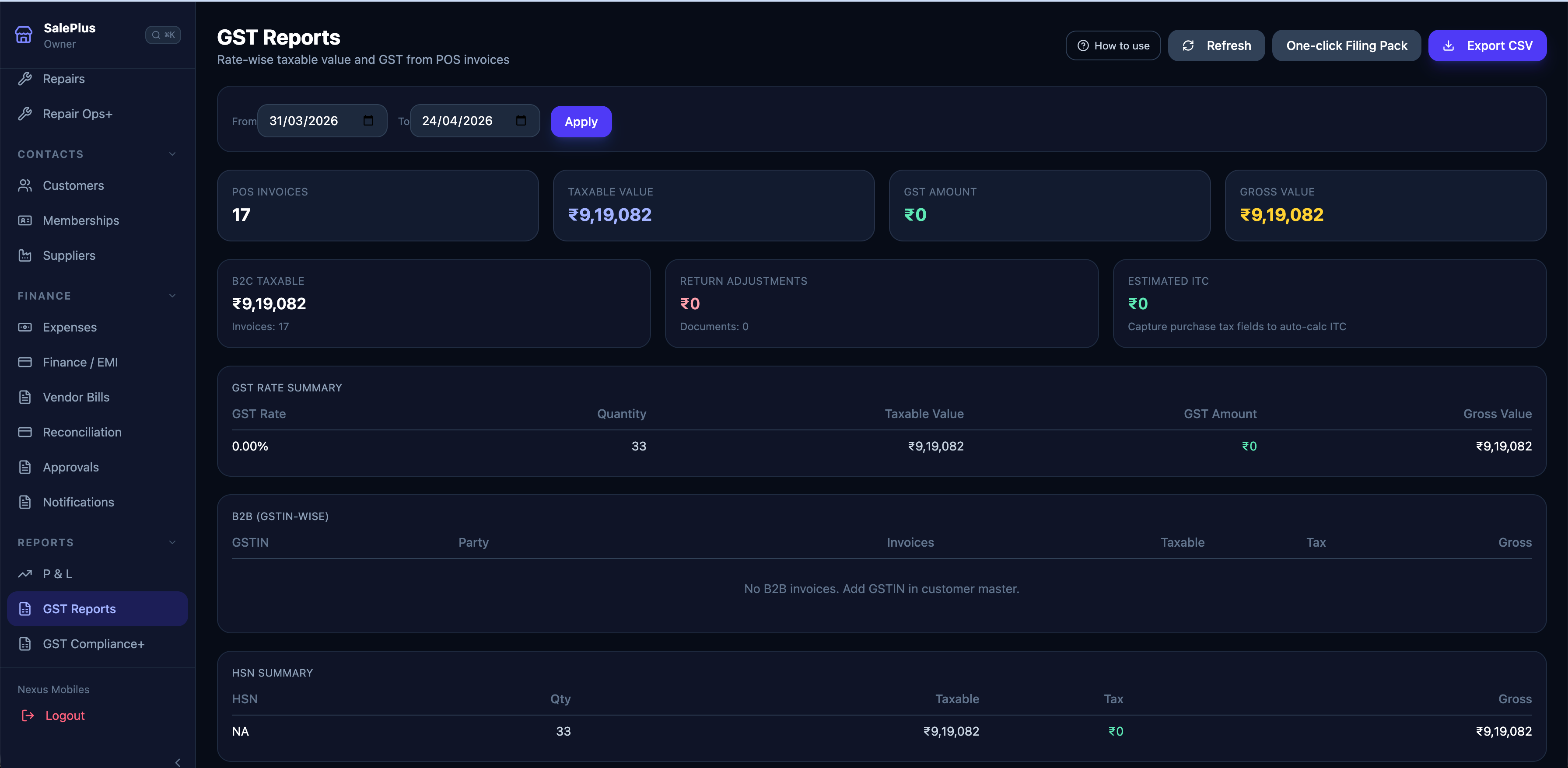
Task: Click the Customers people icon
Action: [25, 185]
